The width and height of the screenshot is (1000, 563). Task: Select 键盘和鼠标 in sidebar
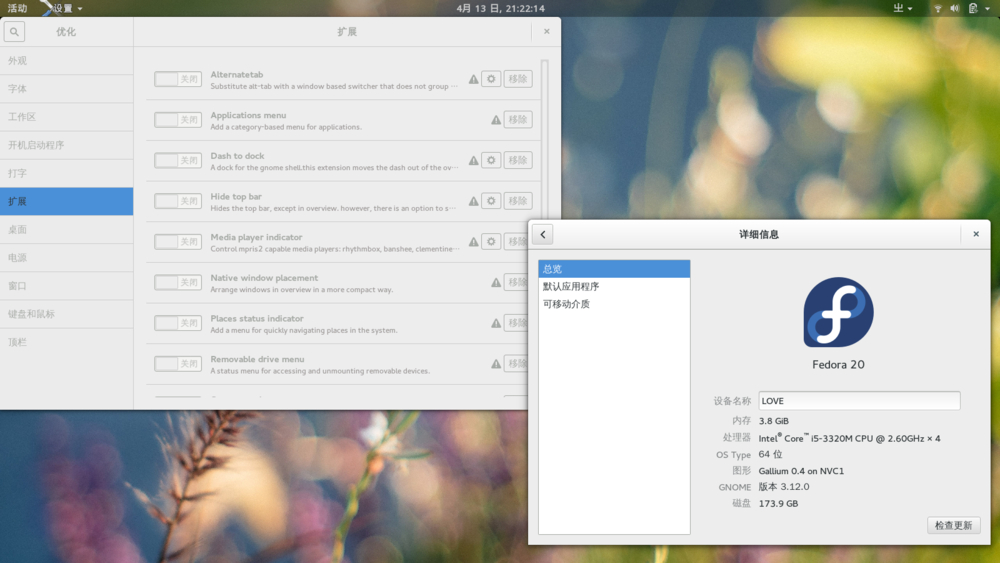coord(66,314)
